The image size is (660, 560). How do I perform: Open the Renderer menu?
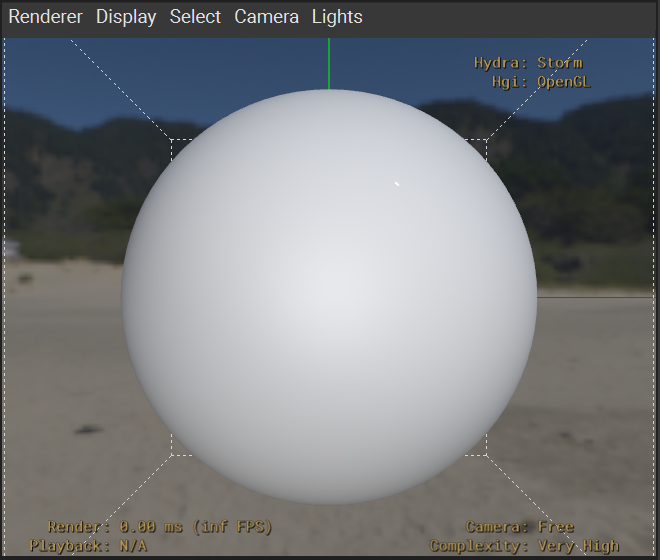45,17
